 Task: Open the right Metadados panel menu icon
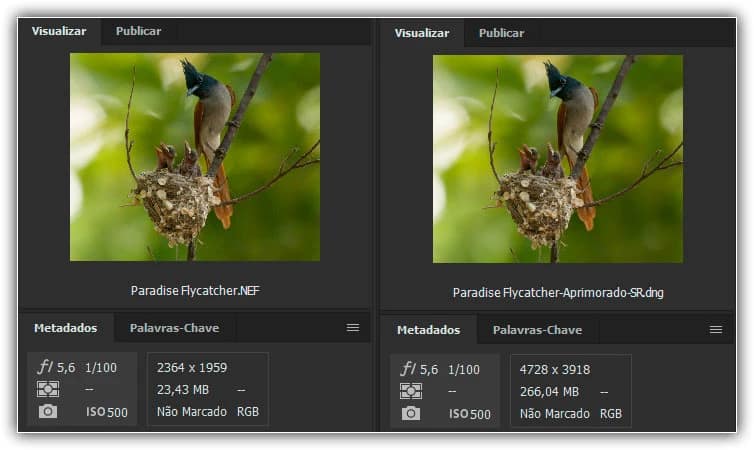tap(716, 329)
